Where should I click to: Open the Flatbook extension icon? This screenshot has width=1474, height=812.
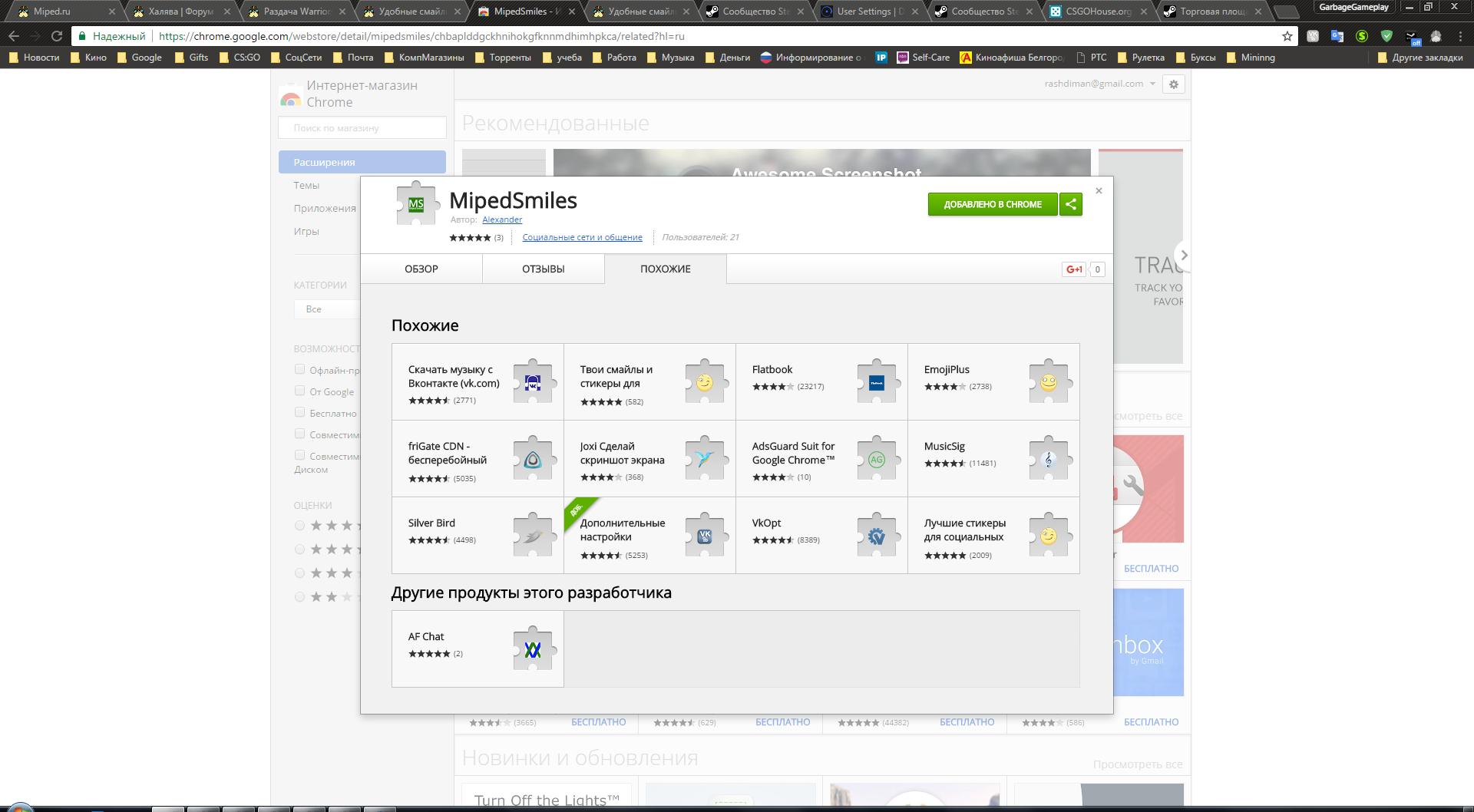[877, 381]
